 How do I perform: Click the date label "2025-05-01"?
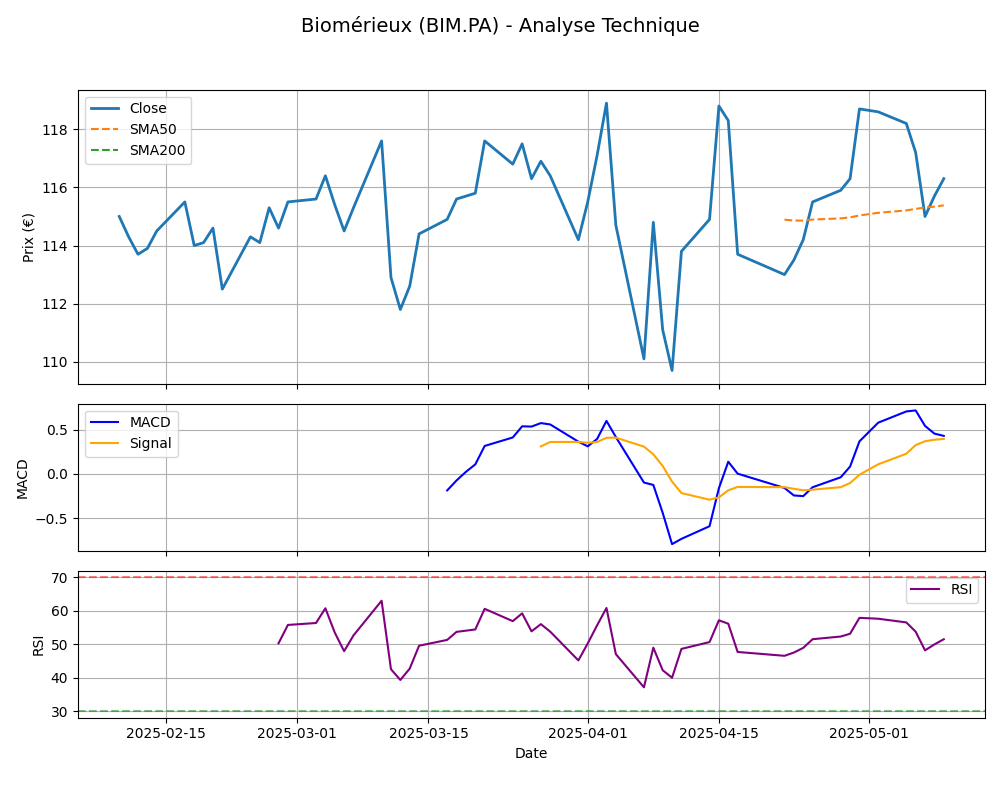coord(869,733)
